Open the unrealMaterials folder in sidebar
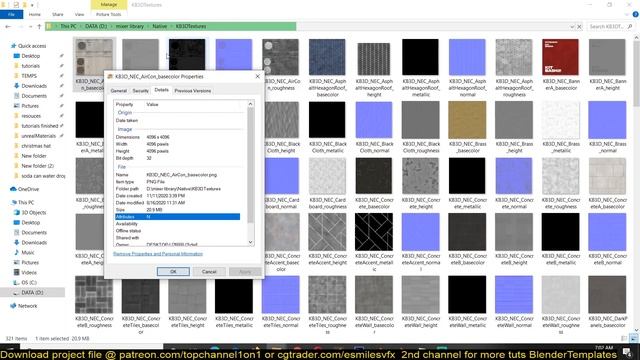 (38, 136)
